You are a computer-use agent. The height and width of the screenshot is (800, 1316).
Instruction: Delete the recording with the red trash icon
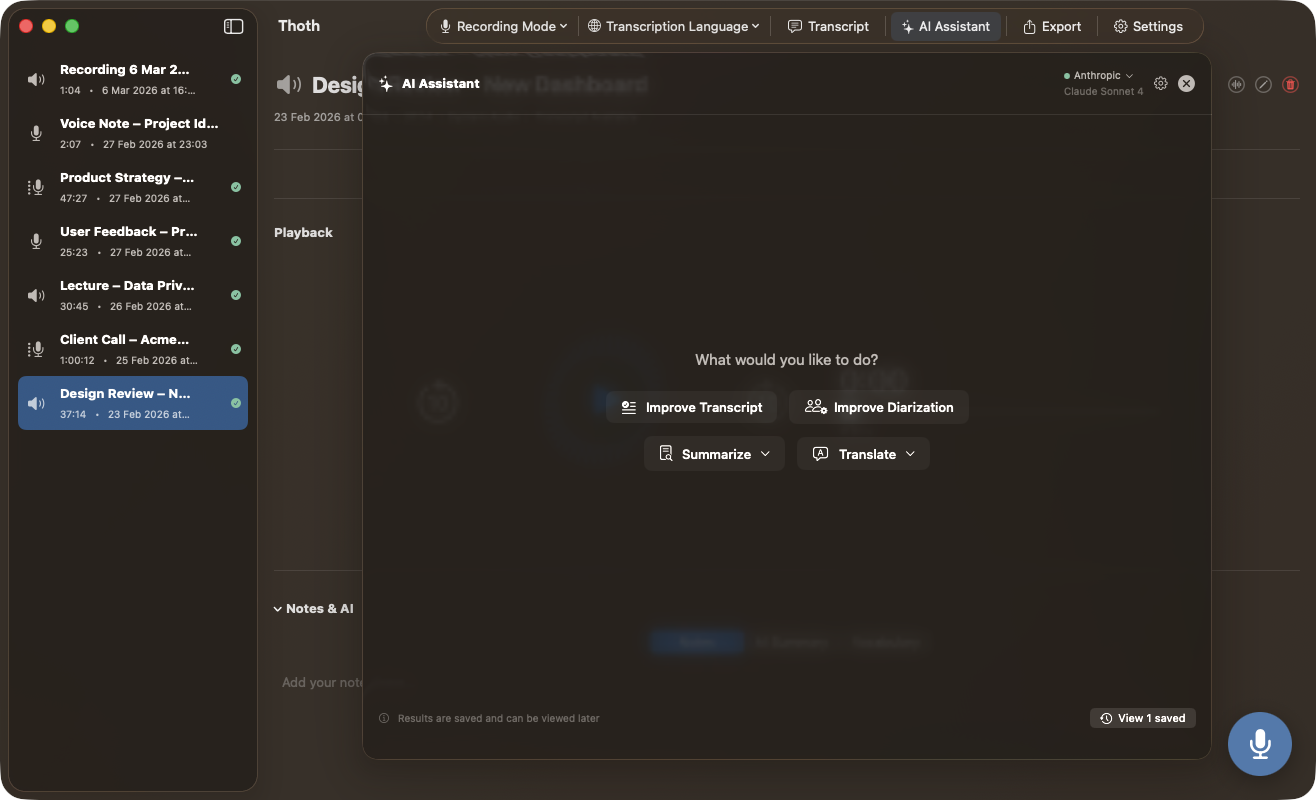1290,85
